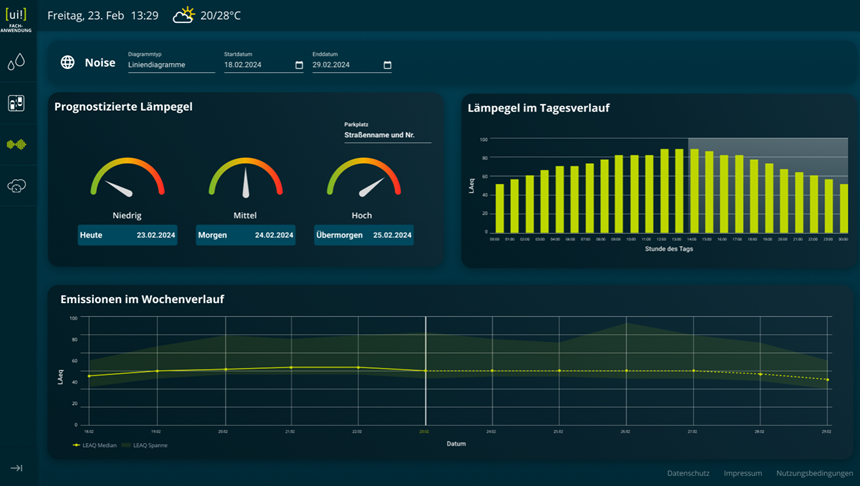The height and width of the screenshot is (486, 860).
Task: Open the Diagrammtyp dropdown
Action: pyautogui.click(x=171, y=65)
